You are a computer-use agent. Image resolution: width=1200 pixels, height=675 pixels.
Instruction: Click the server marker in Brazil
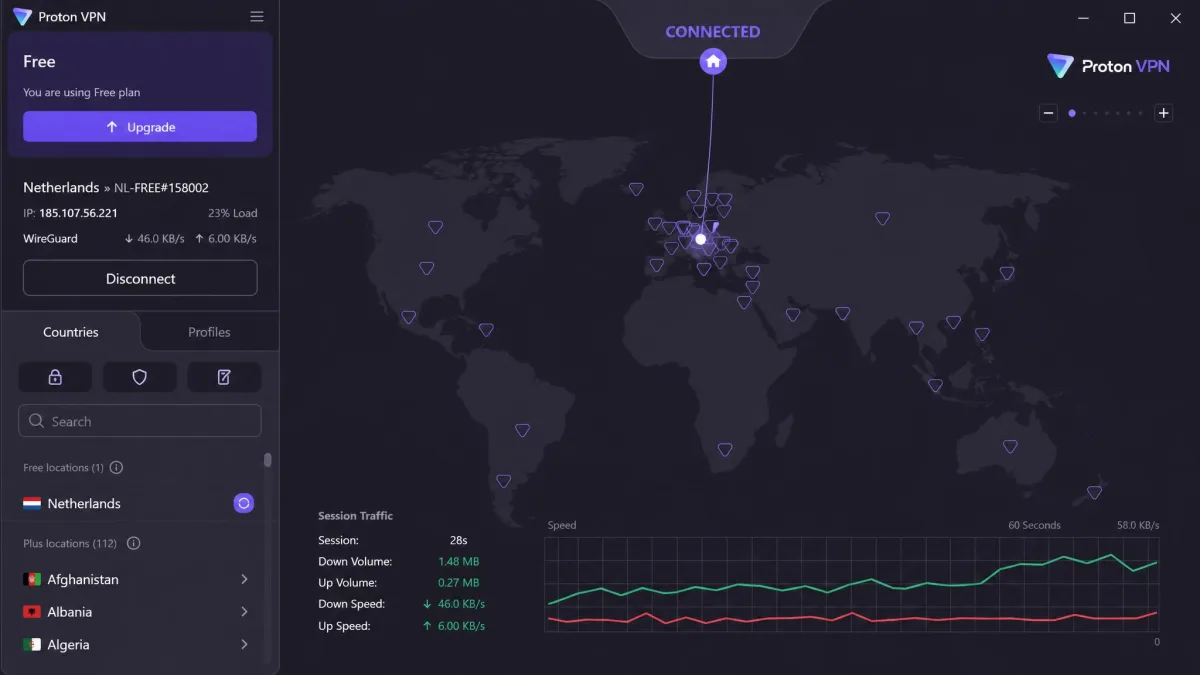522,431
